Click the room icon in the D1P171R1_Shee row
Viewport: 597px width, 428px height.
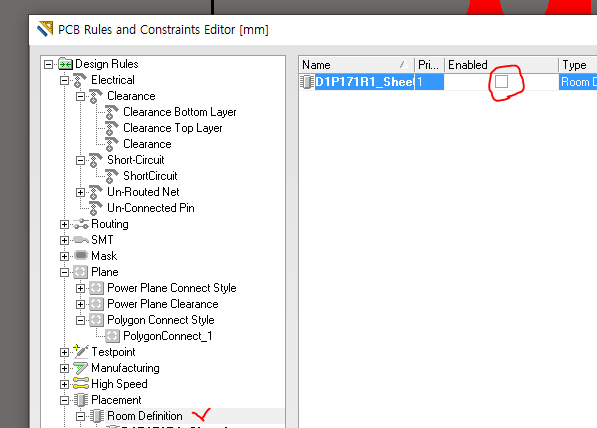[307, 82]
